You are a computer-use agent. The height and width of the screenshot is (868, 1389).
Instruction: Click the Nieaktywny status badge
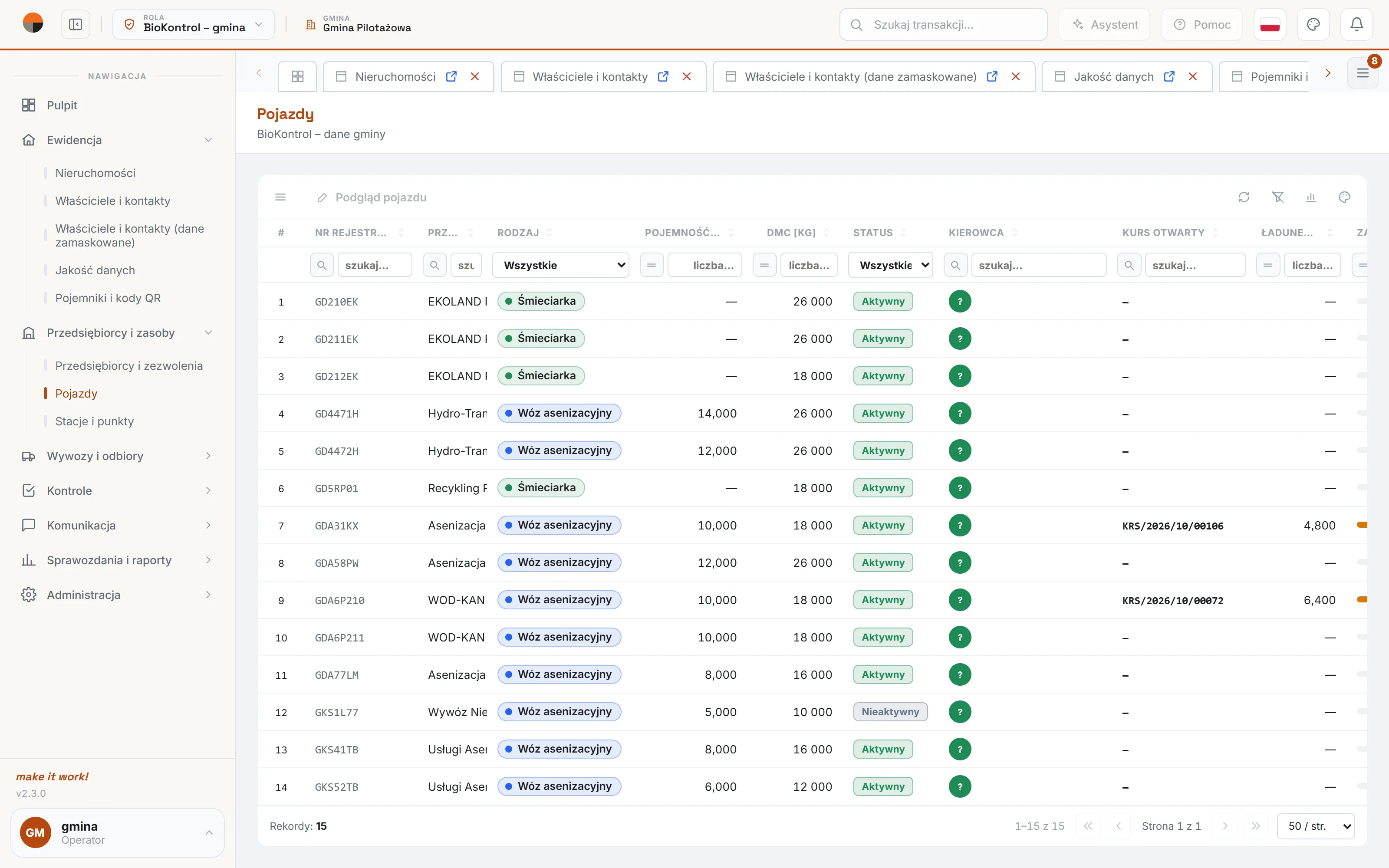(x=890, y=712)
